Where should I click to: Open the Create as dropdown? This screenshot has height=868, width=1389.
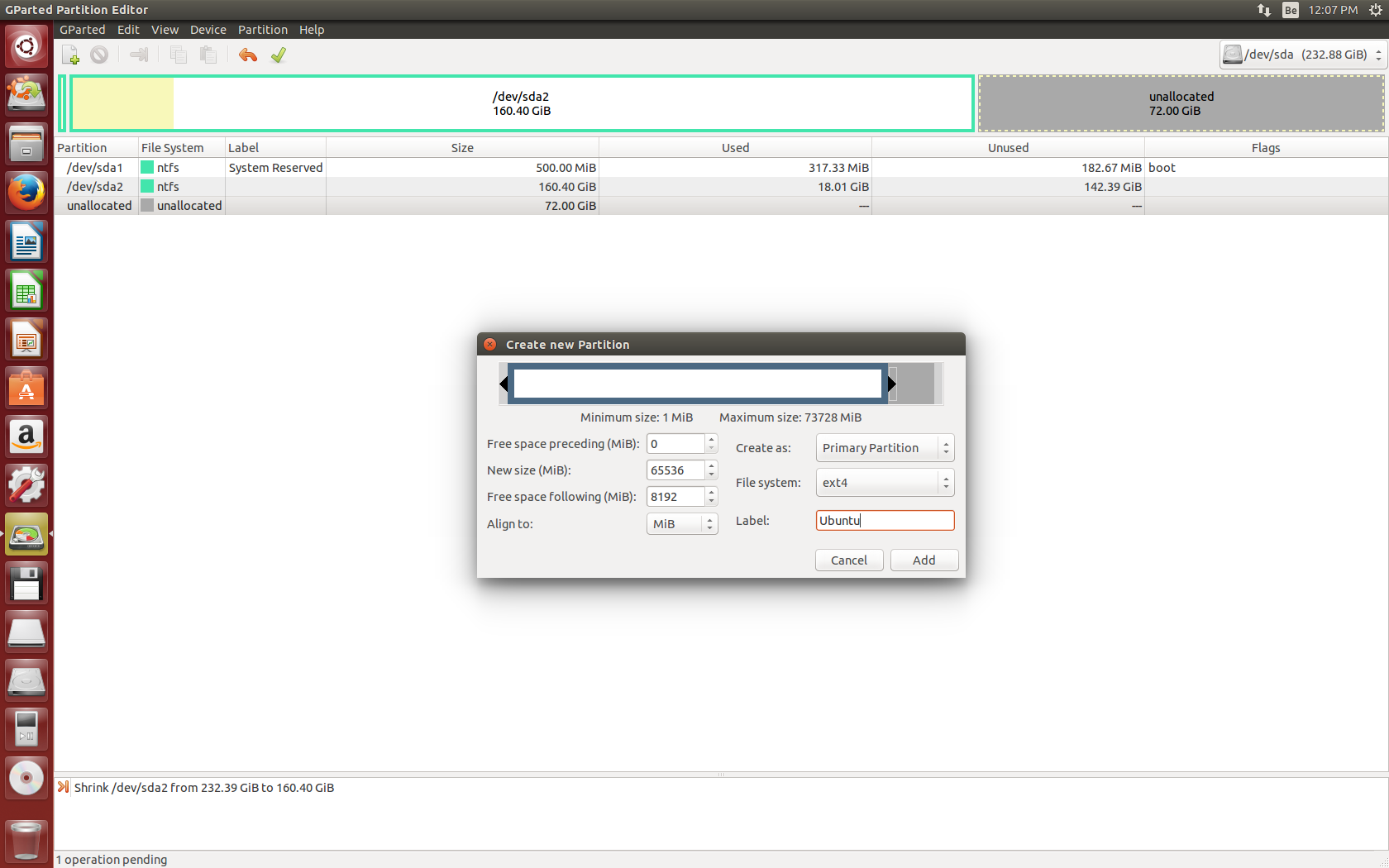coord(884,447)
